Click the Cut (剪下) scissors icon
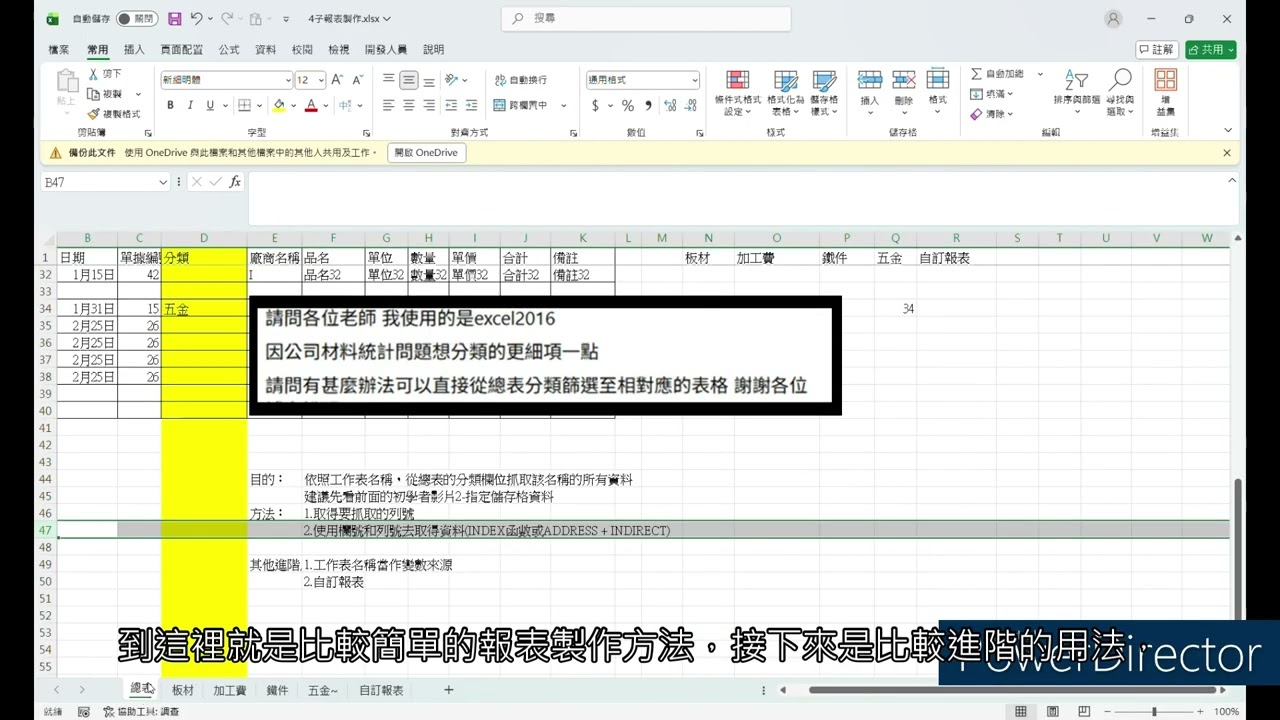The width and height of the screenshot is (1280, 720). click(x=93, y=74)
